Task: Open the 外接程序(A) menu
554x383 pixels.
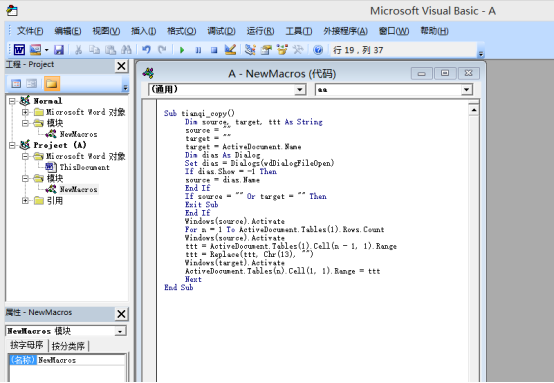Action: tap(345, 31)
